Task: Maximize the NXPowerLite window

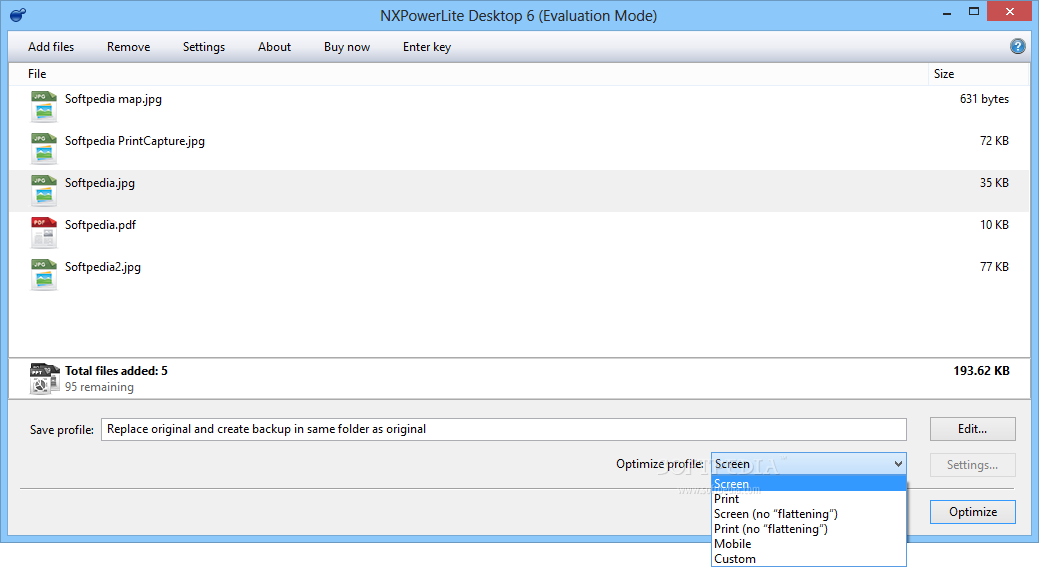Action: coord(973,11)
